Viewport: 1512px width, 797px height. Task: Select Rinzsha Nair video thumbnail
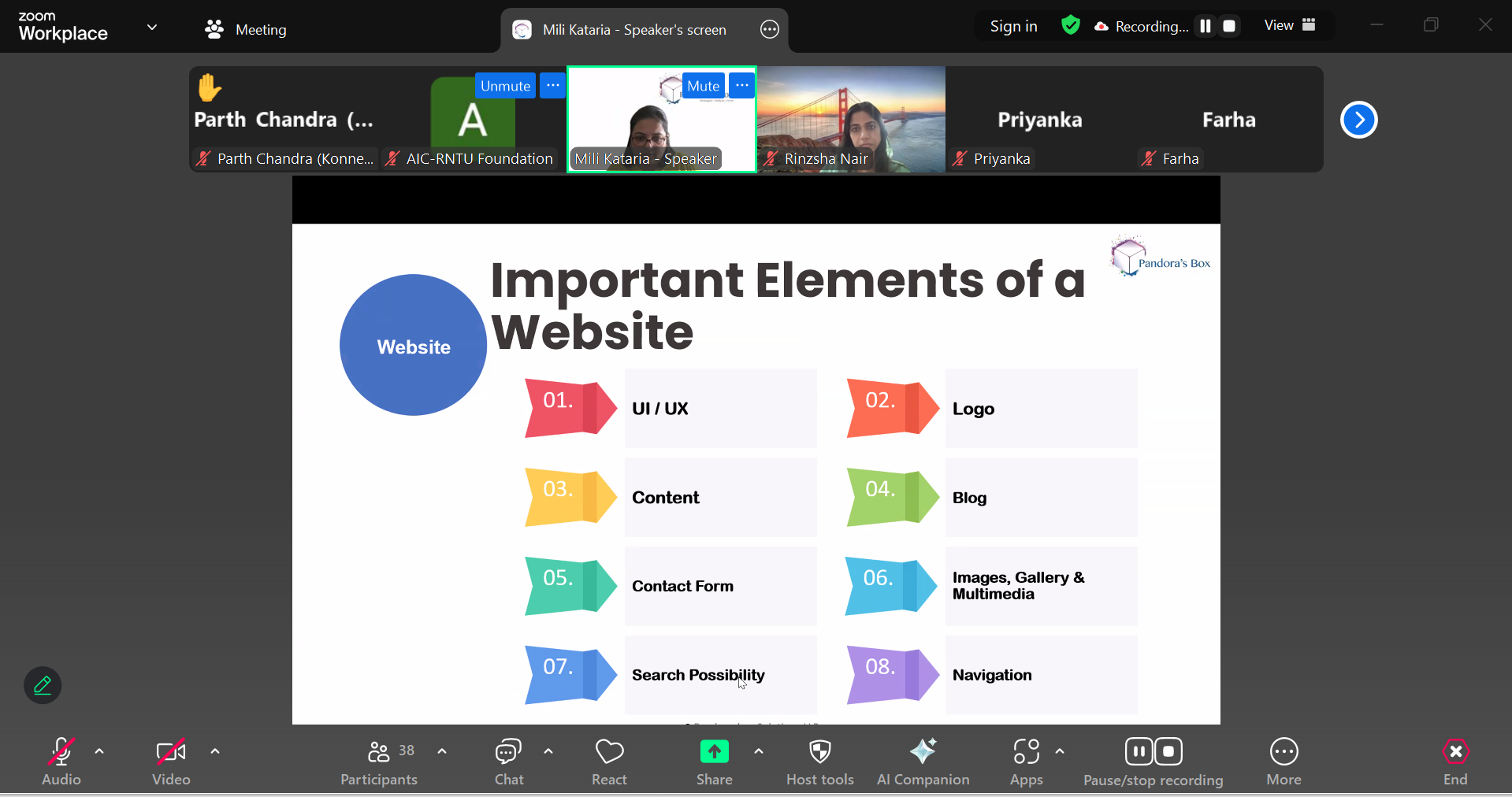851,119
